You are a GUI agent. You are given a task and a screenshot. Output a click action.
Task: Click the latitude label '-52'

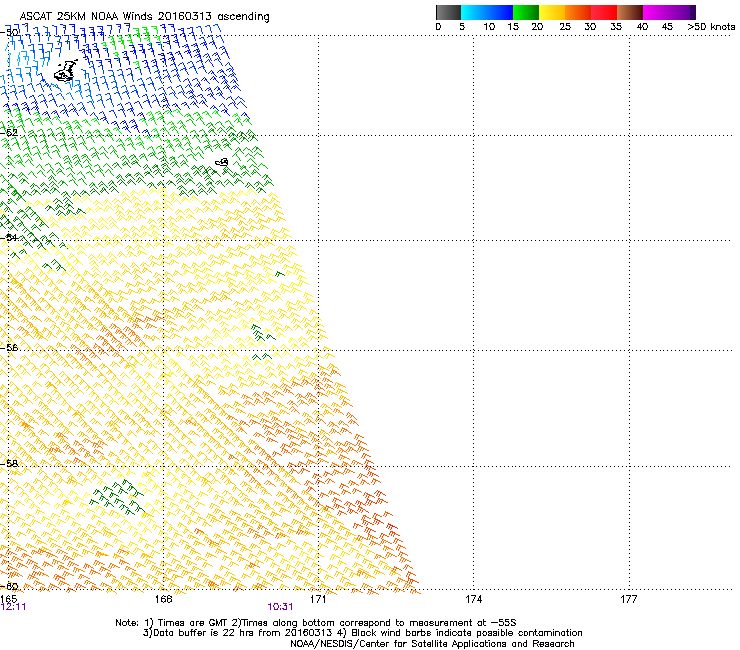(x=9, y=133)
